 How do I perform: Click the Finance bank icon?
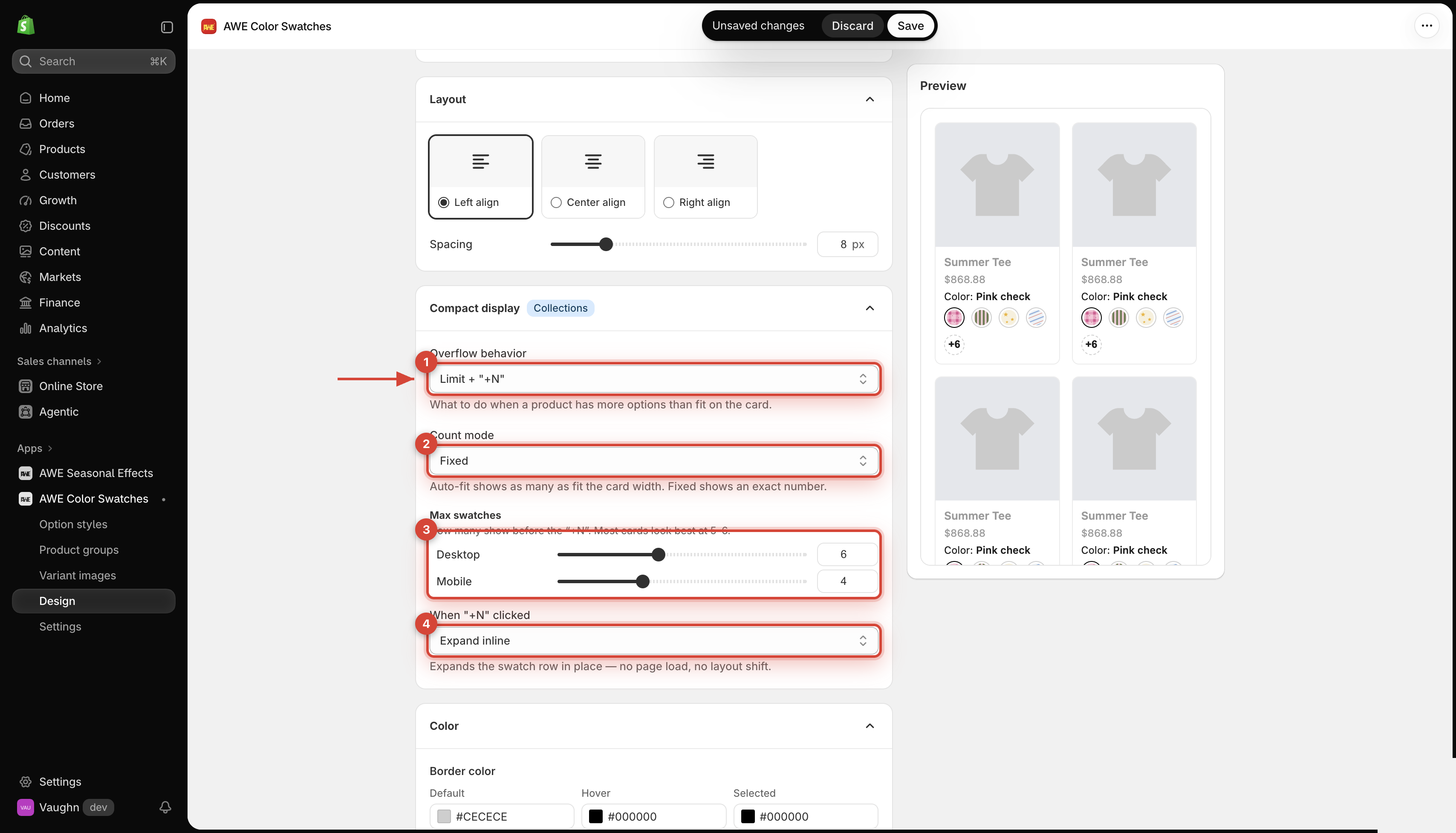tap(25, 303)
